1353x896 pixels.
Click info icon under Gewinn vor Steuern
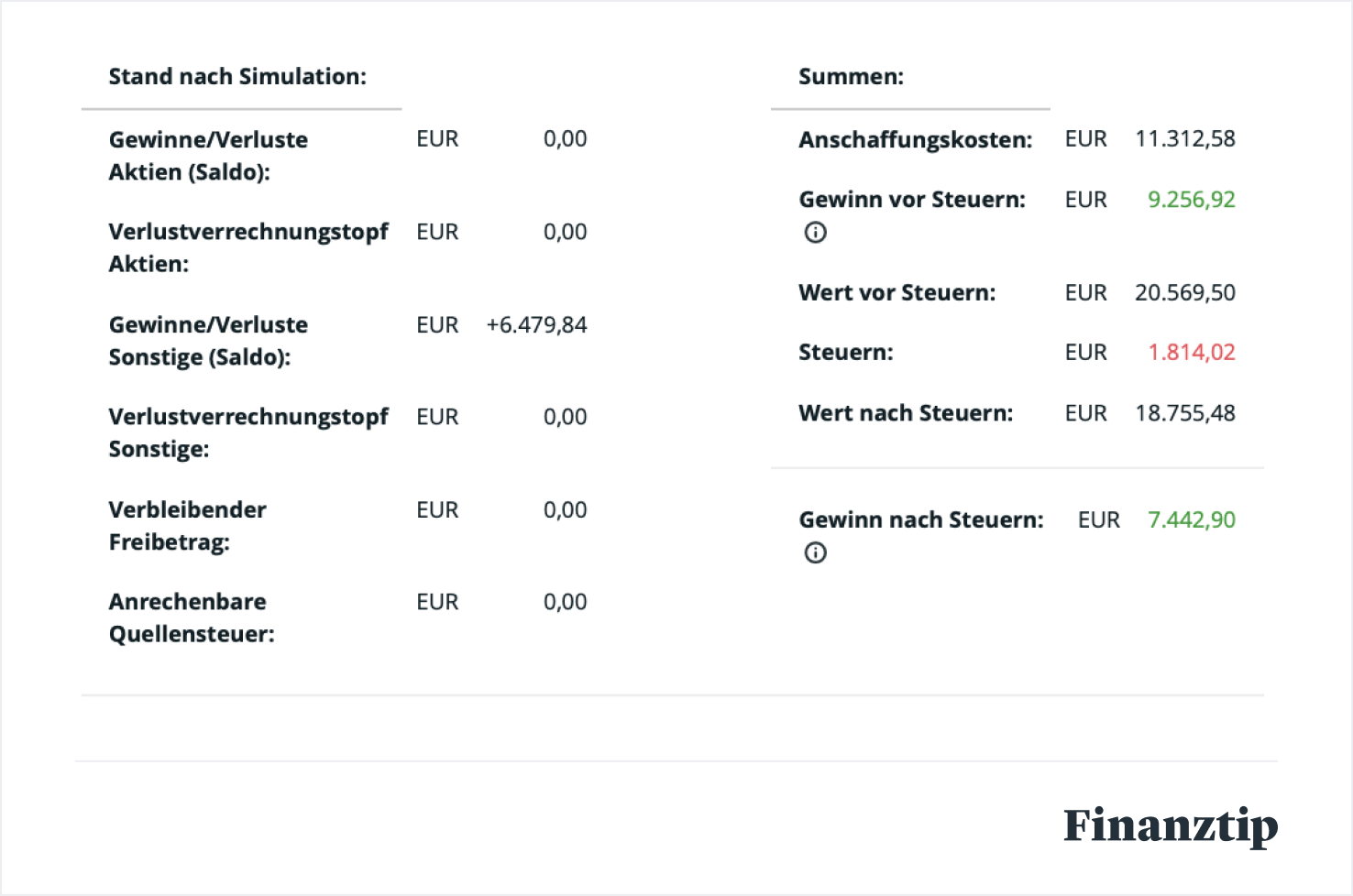815,233
